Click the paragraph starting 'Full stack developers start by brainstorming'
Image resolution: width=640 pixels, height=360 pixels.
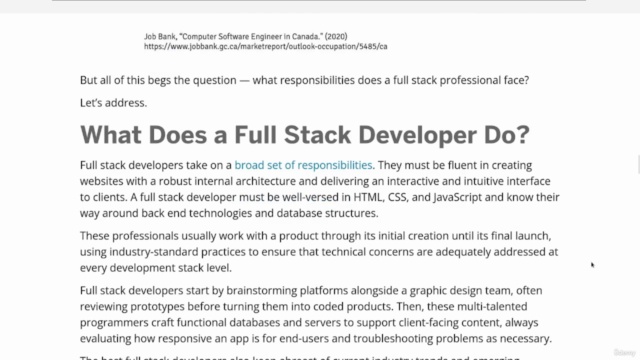316,315
